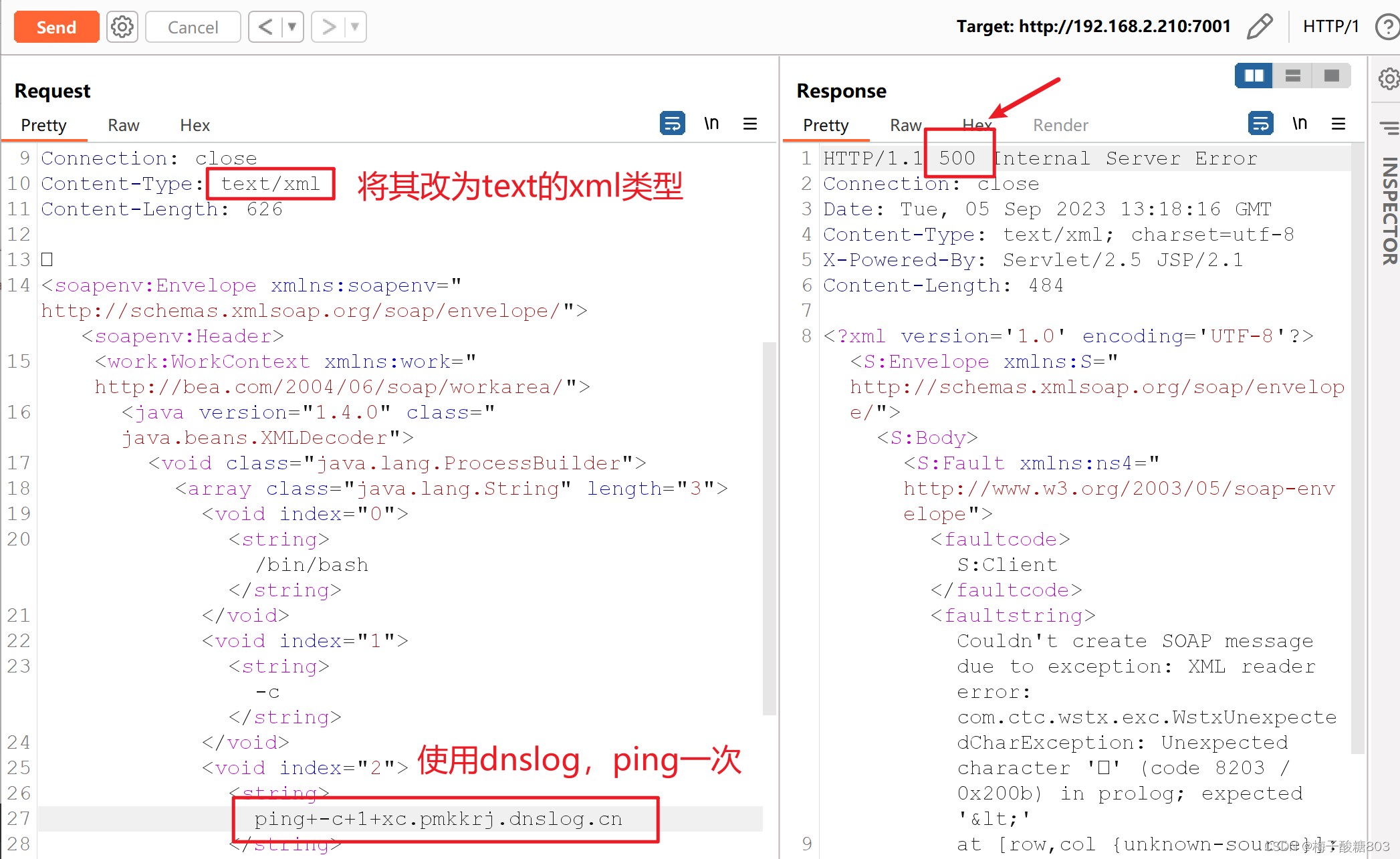The image size is (1400, 859).
Task: Toggle \n character display in the Response editor
Action: click(x=1300, y=123)
